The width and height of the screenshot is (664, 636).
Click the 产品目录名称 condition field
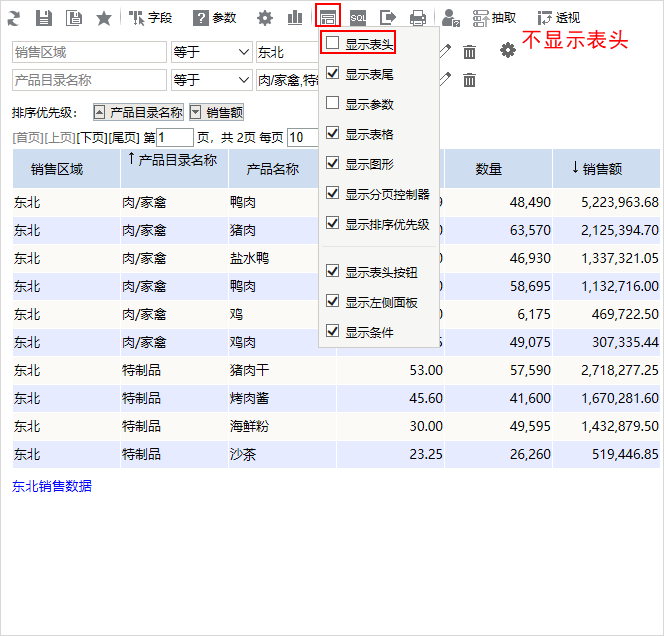coord(89,80)
